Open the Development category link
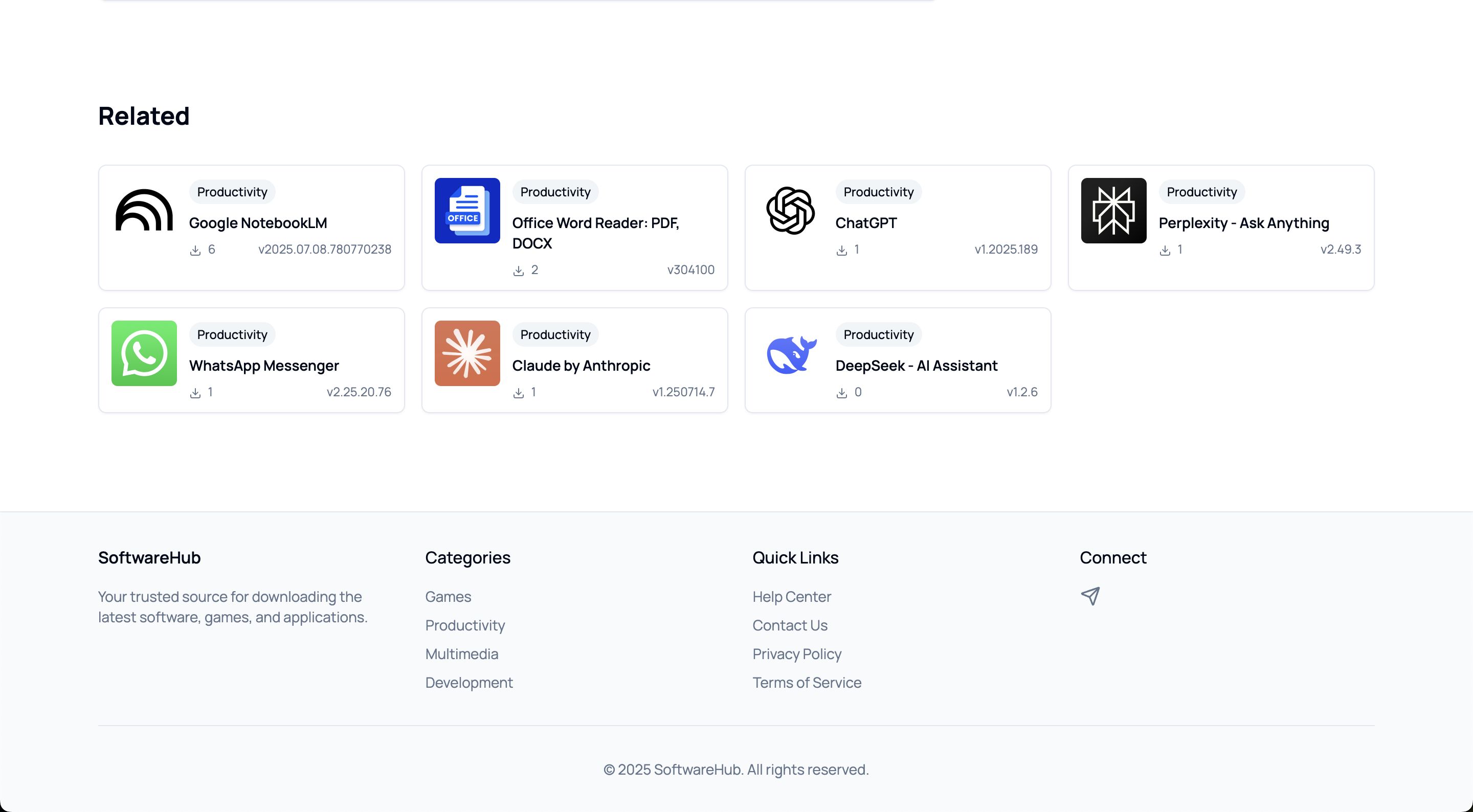The width and height of the screenshot is (1473, 812). click(x=468, y=682)
